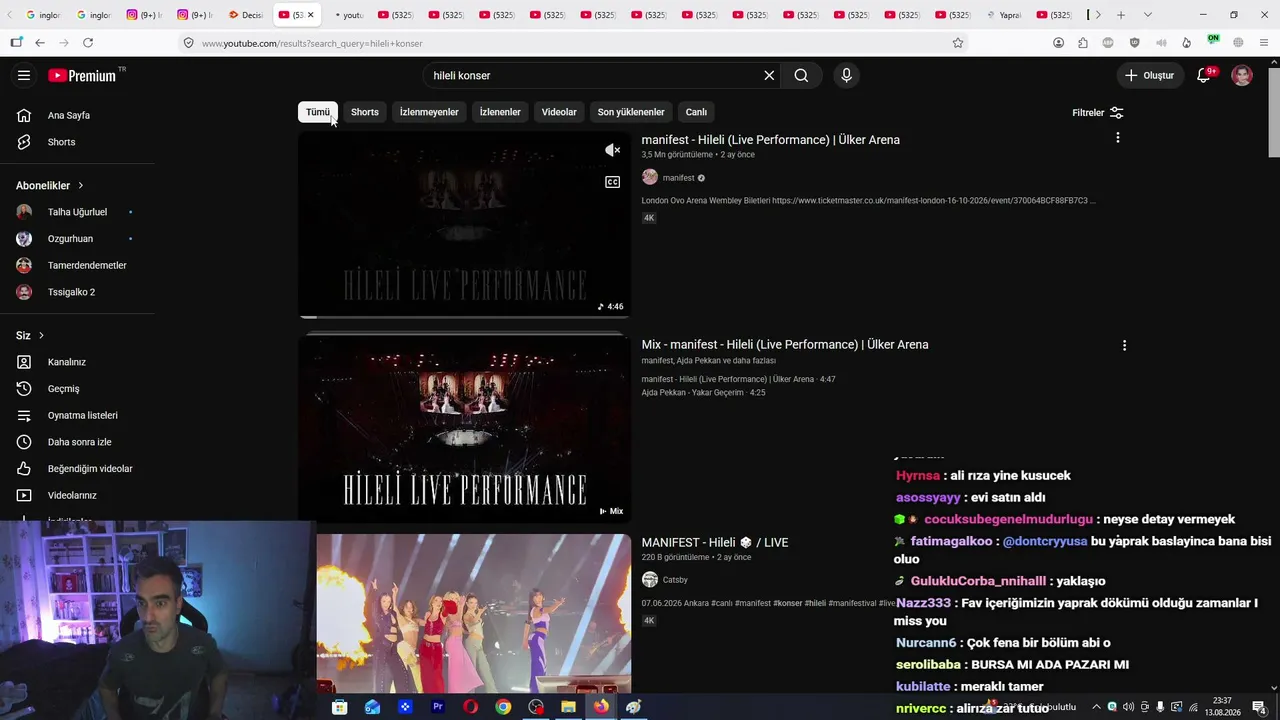Open the browser application menu

[x=1264, y=43]
